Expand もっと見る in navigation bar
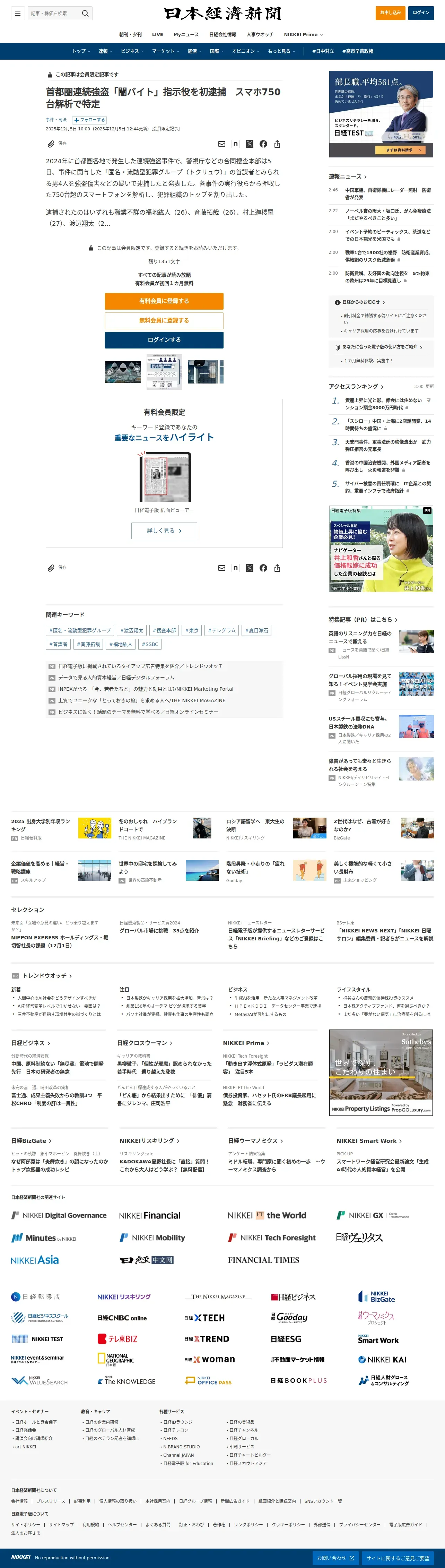Image resolution: width=445 pixels, height=1568 pixels. pyautogui.click(x=281, y=51)
